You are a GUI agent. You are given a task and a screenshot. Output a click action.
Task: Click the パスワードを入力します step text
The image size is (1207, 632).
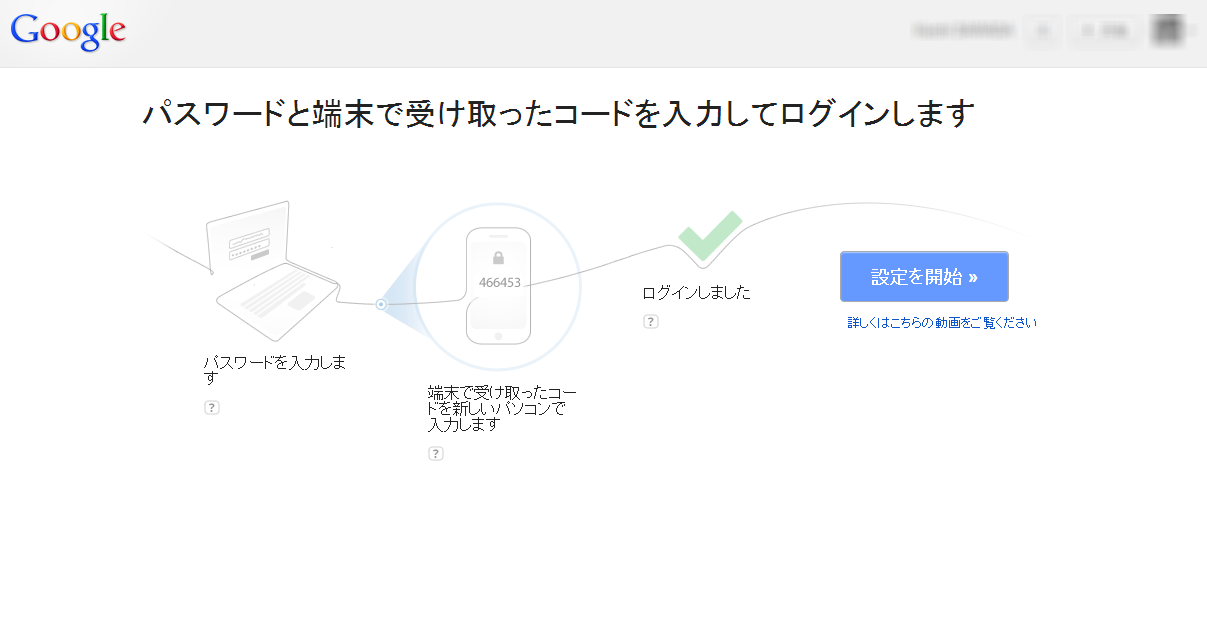(x=274, y=369)
